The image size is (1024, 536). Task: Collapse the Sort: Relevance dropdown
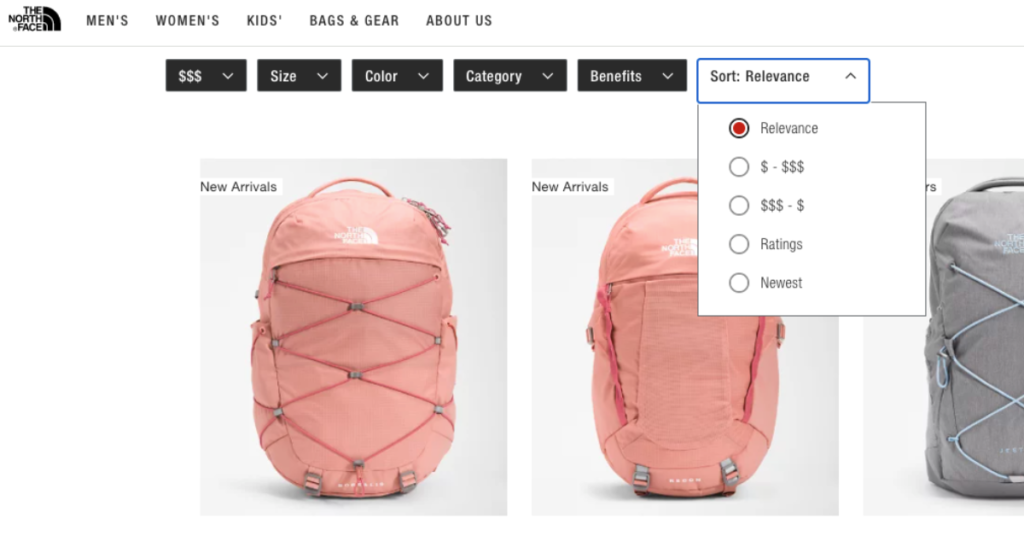[783, 77]
